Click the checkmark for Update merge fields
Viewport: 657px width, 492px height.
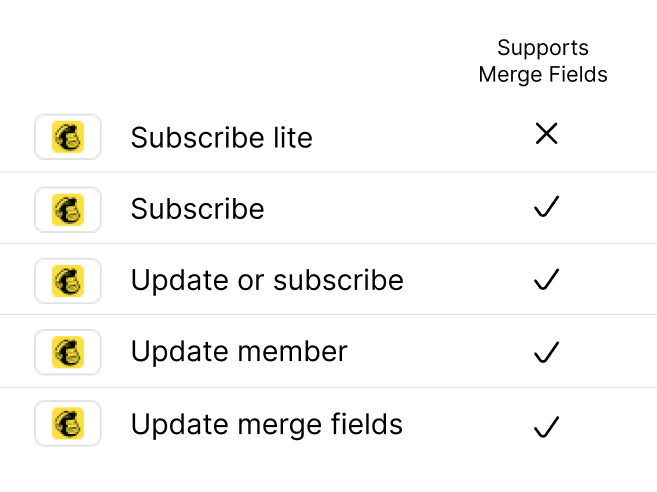[546, 427]
